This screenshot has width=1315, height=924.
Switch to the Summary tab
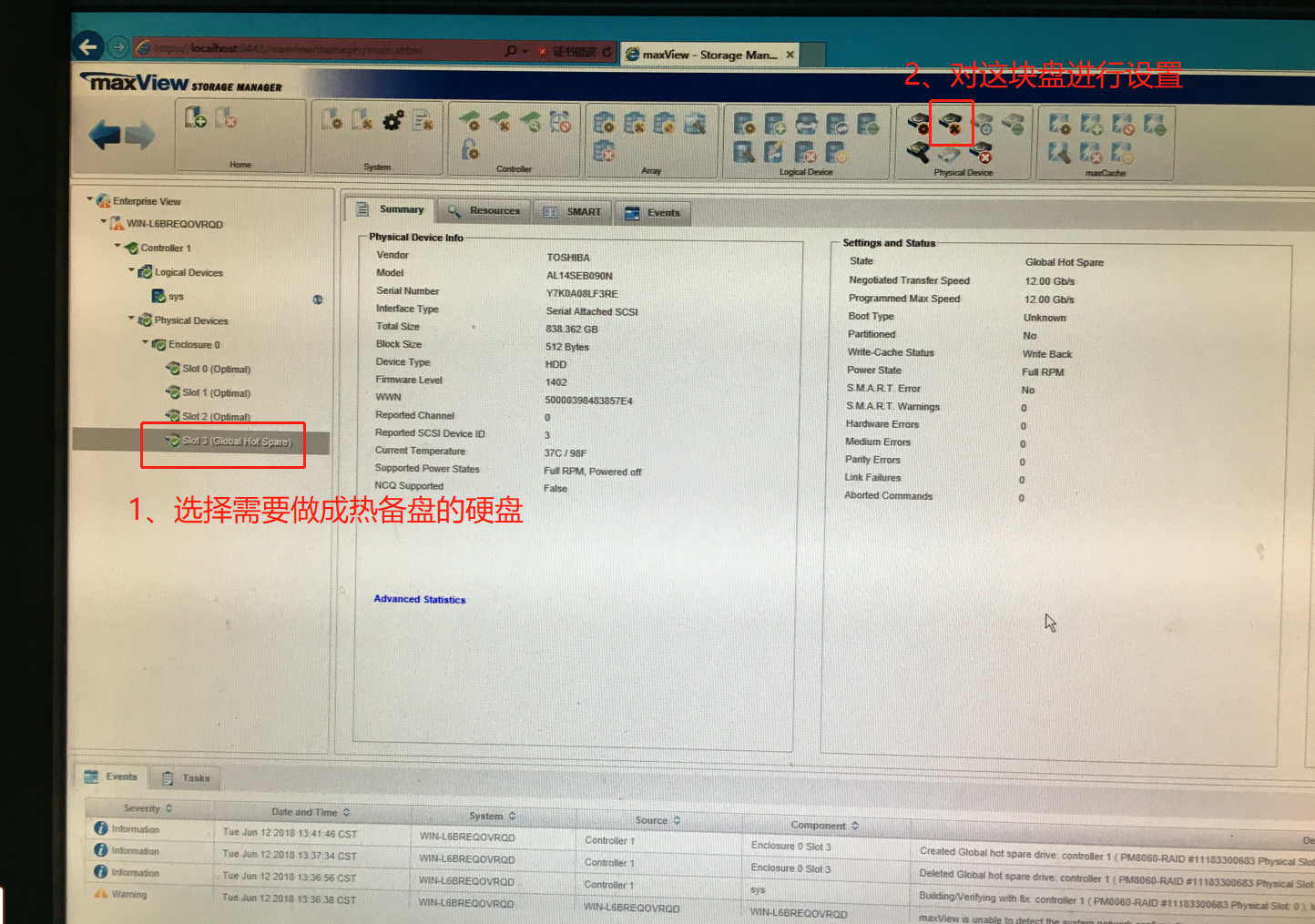pyautogui.click(x=390, y=209)
